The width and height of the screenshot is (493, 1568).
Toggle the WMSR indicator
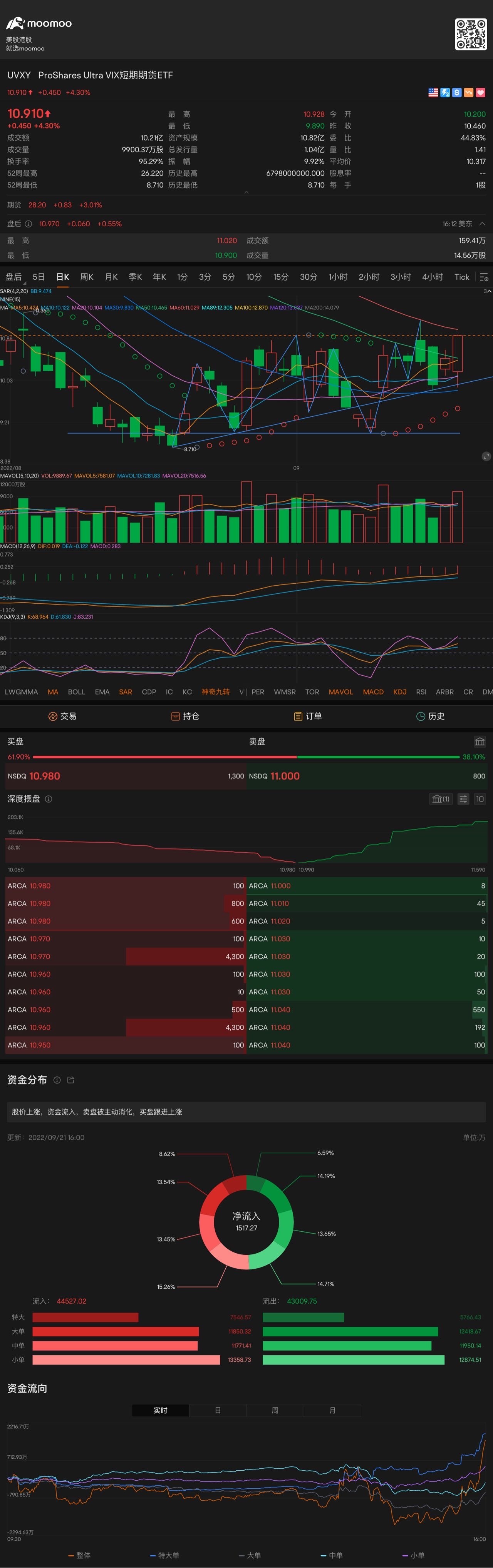(x=285, y=692)
